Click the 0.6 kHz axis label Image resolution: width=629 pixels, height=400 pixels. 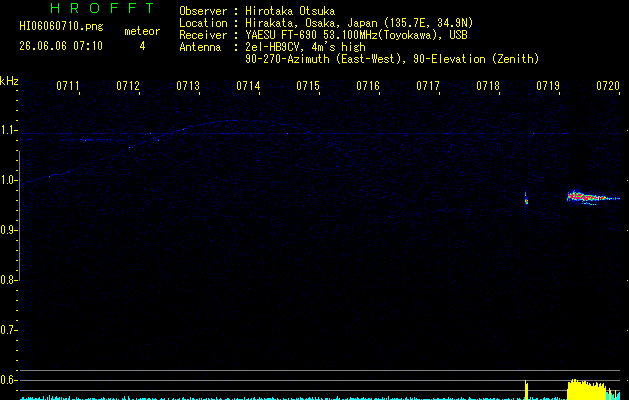(9, 380)
